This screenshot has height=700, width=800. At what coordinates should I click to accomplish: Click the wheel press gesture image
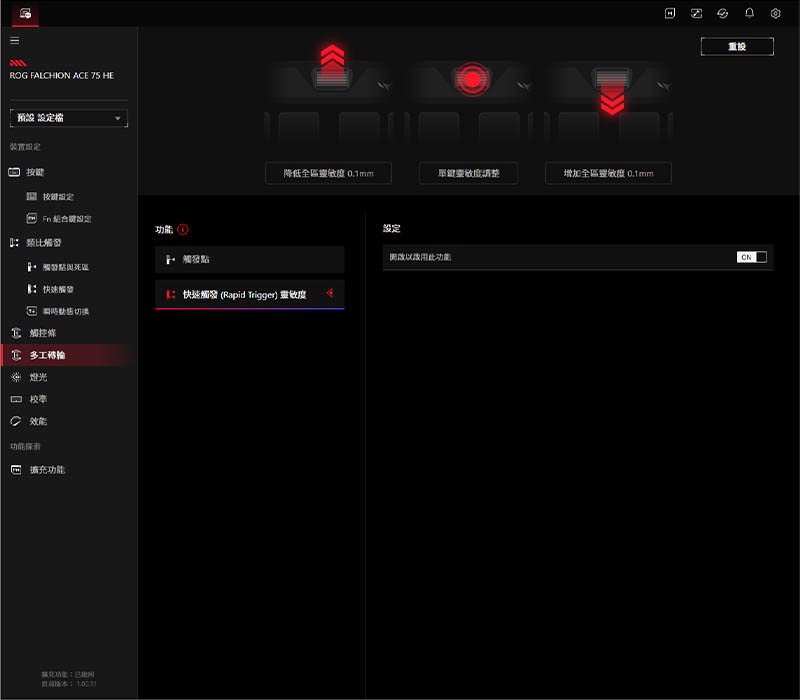click(469, 78)
